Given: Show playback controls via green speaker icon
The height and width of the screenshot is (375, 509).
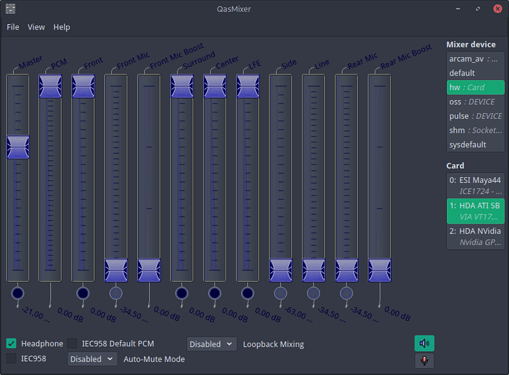Looking at the screenshot, I should point(424,343).
